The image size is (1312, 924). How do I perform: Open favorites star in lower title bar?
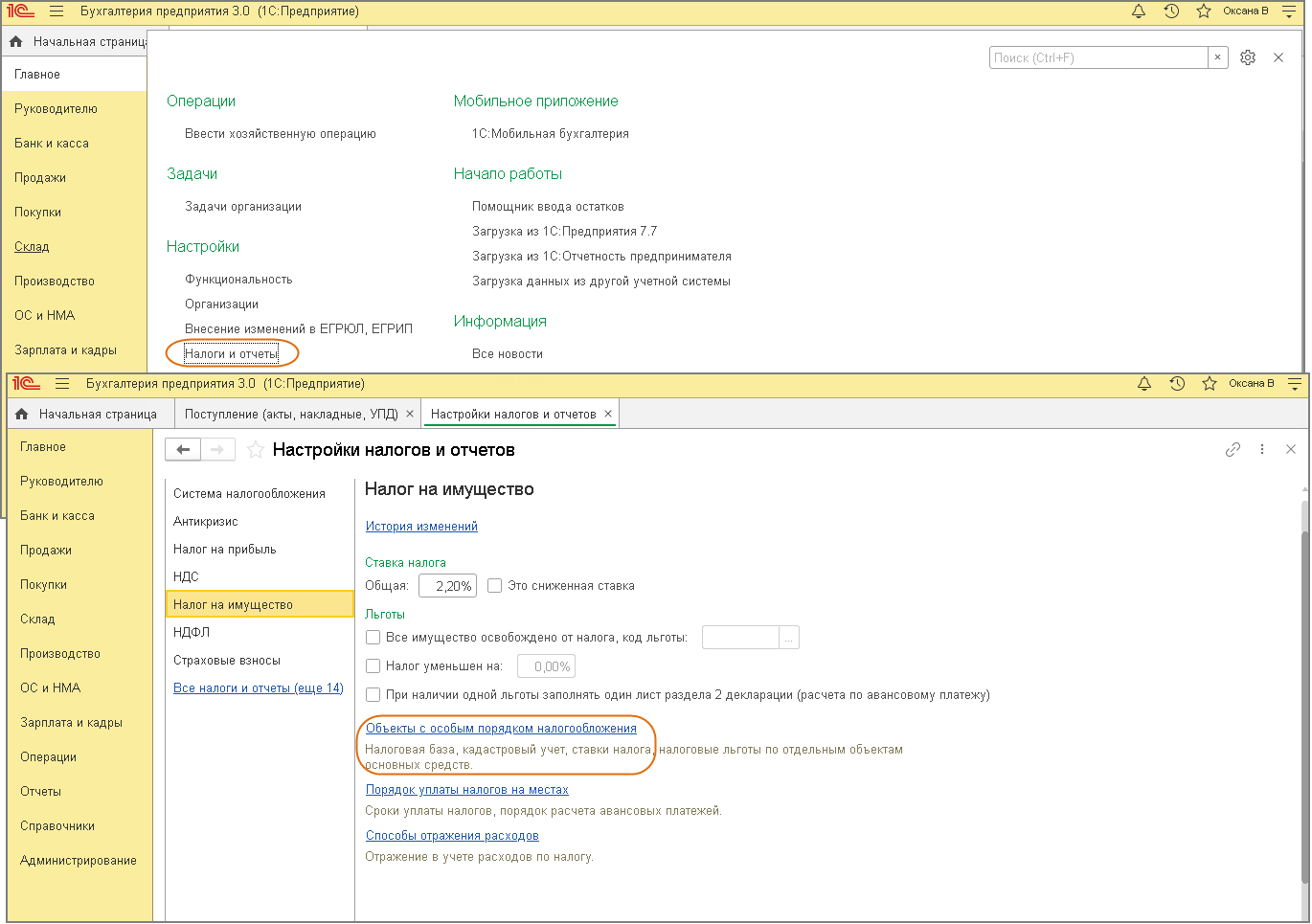click(1210, 384)
